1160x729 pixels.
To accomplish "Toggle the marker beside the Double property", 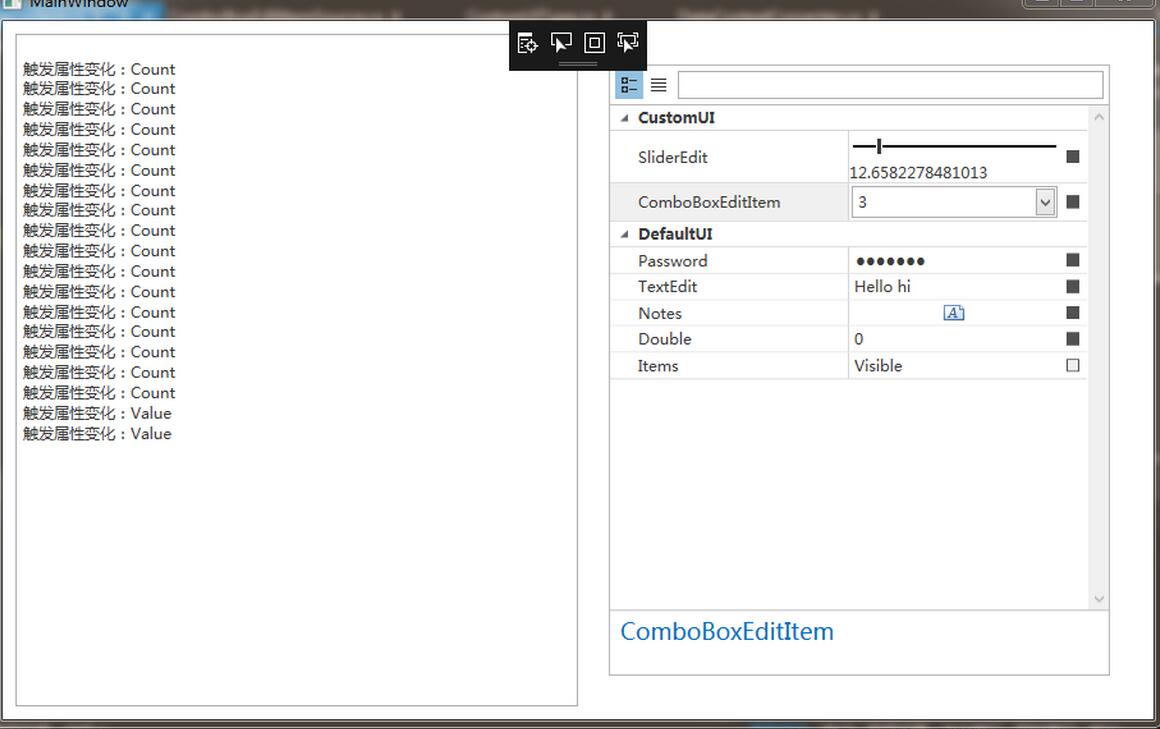I will tap(1072, 339).
